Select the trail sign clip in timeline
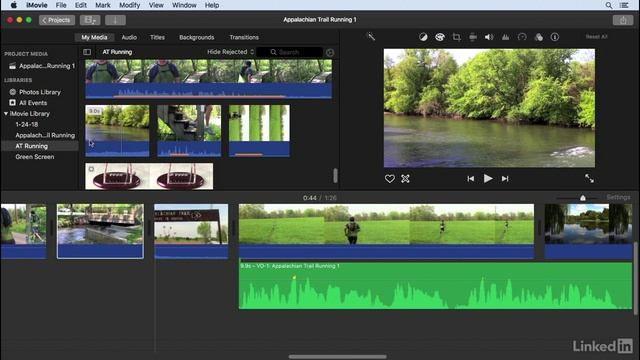This screenshot has height=360, width=640. [191, 231]
